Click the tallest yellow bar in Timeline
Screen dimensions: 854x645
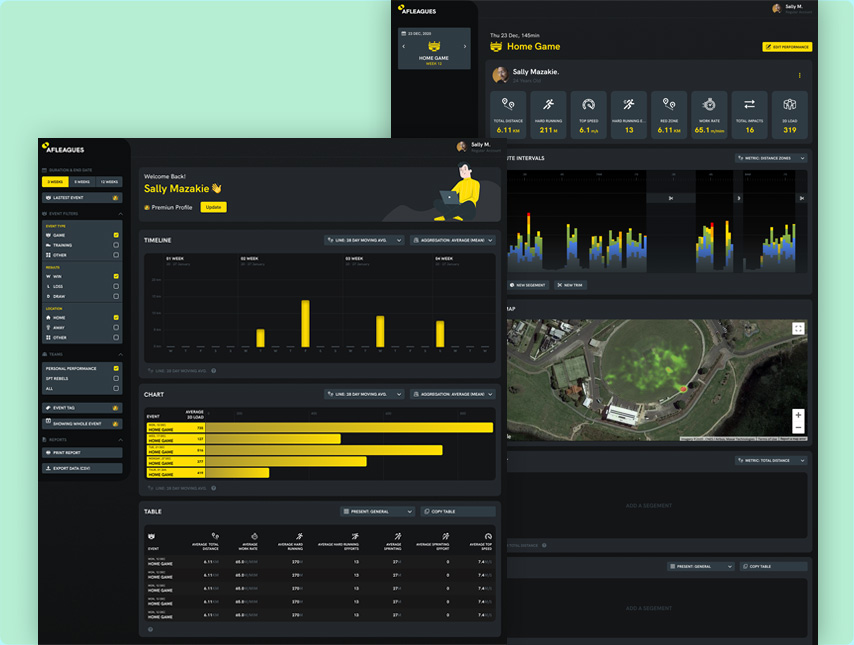[305, 323]
